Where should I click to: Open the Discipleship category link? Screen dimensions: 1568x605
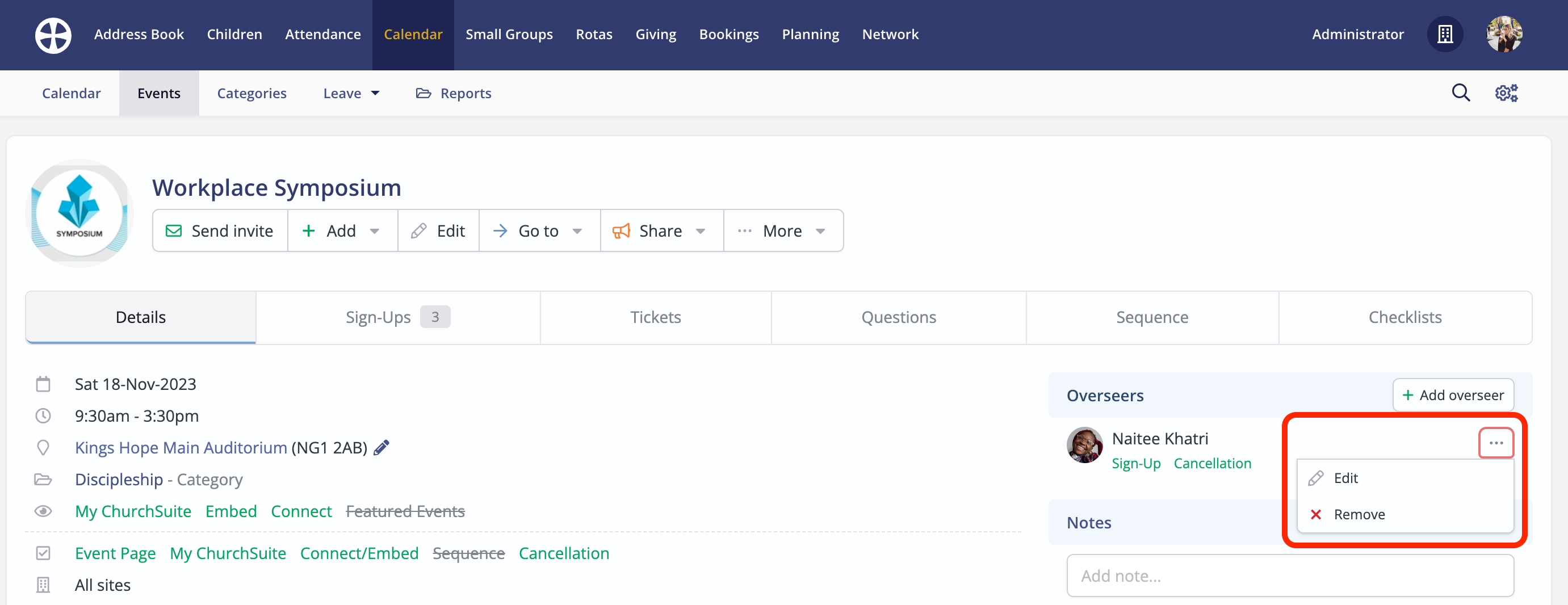tap(119, 479)
